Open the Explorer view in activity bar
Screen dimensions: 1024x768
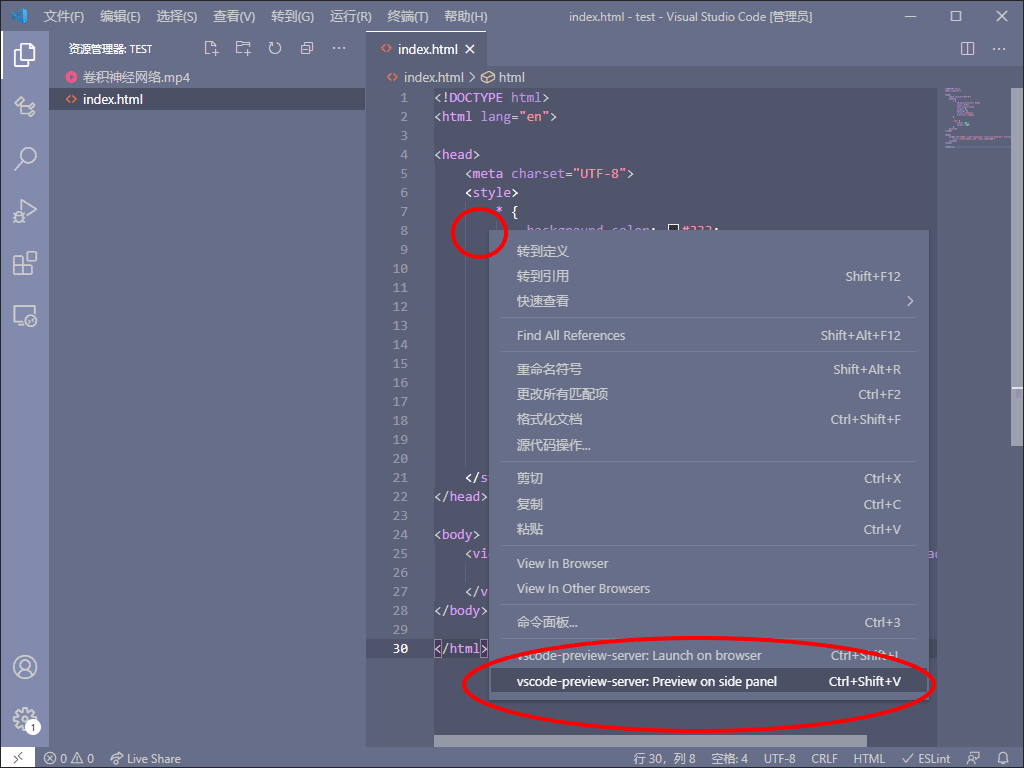(x=25, y=55)
